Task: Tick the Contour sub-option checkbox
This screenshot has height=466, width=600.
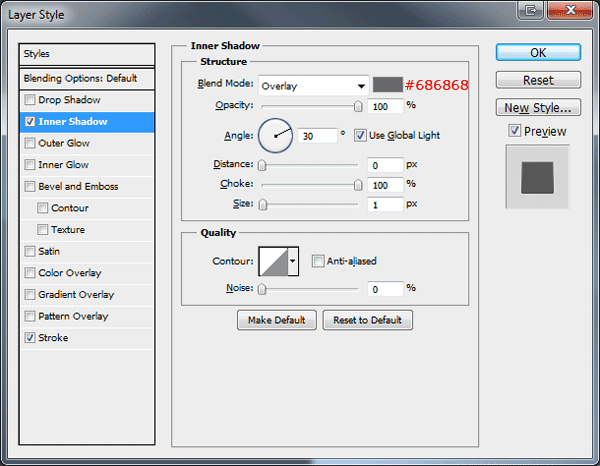Action: [42, 208]
